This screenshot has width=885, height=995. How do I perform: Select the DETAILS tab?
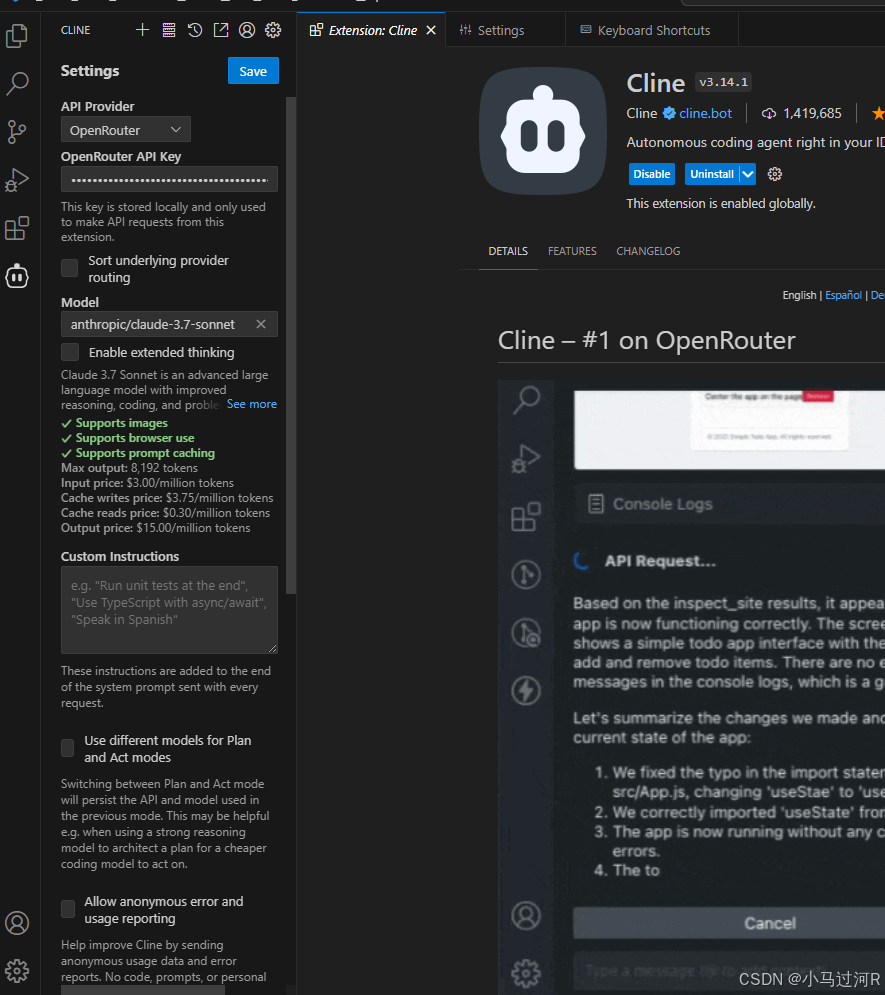tap(508, 251)
